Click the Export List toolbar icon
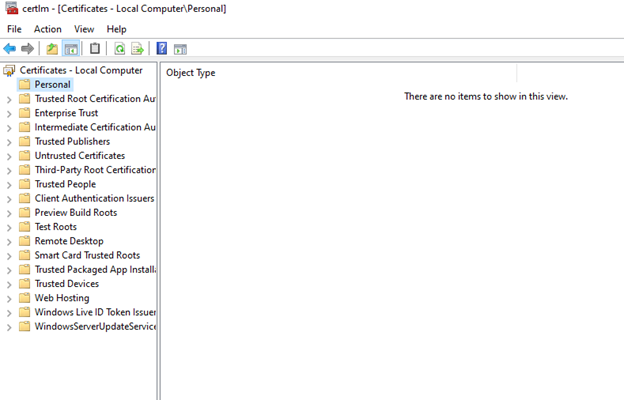The height and width of the screenshot is (400, 624). point(137,48)
